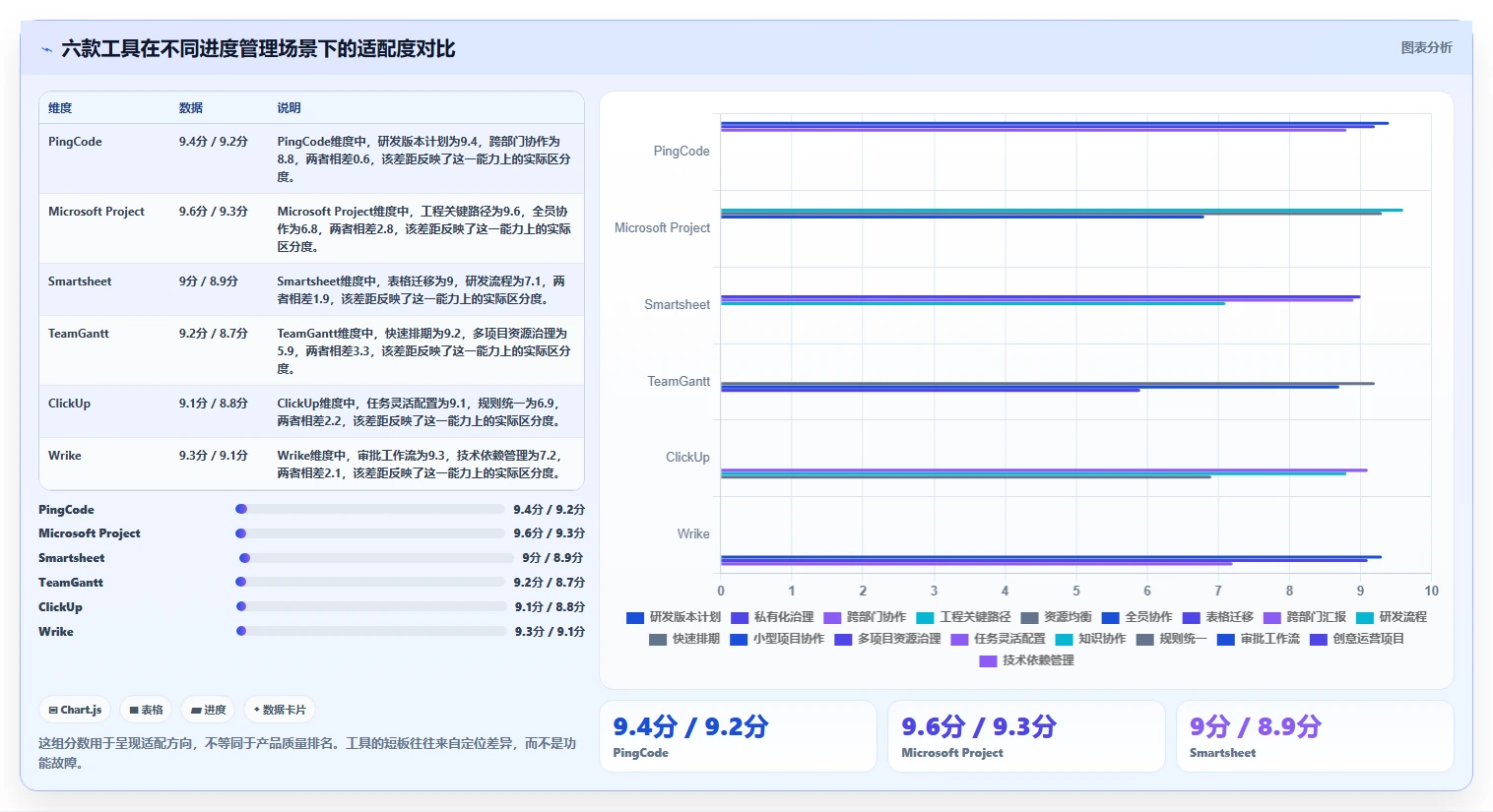Toggle the 跨部门汇报 legend series
The height and width of the screenshot is (812, 1493).
(x=1304, y=617)
